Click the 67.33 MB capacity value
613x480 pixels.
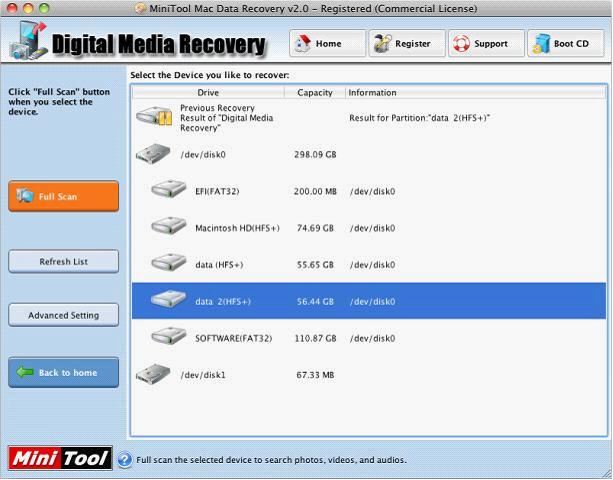tap(315, 375)
